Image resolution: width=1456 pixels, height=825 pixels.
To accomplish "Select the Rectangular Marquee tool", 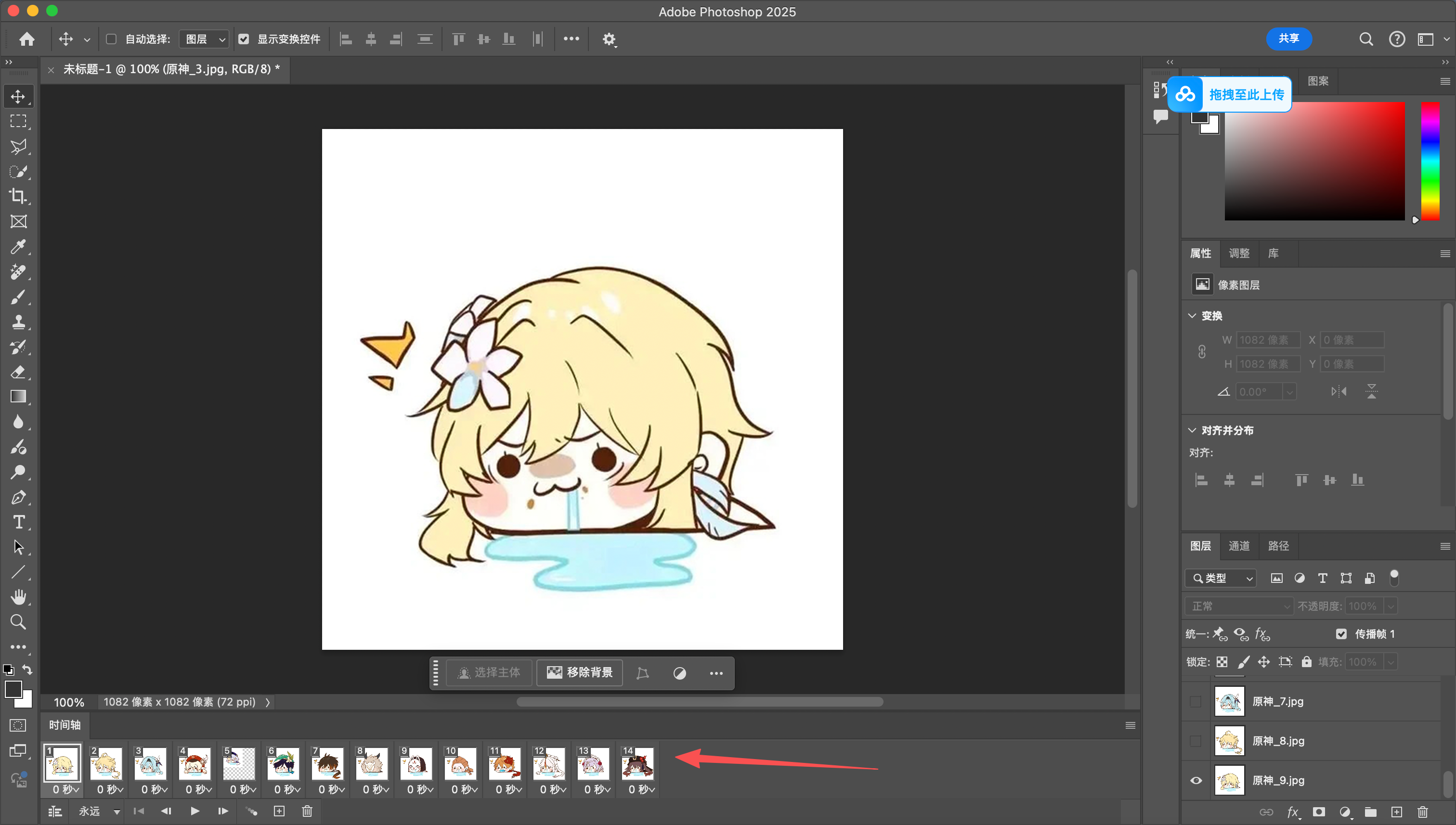I will [x=18, y=121].
